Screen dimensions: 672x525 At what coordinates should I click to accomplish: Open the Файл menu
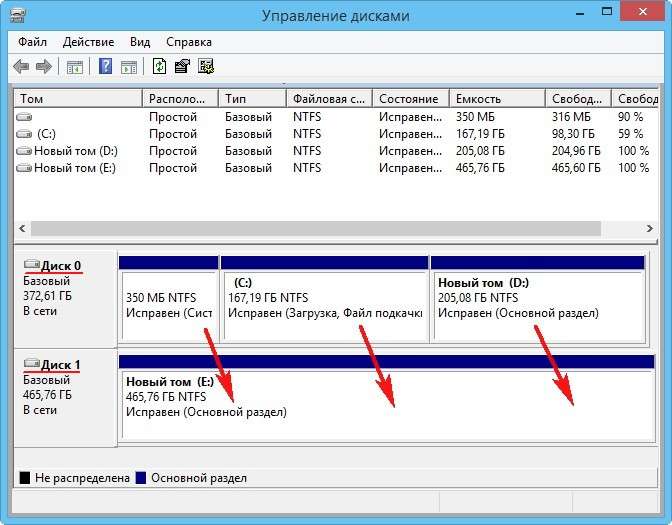pos(32,42)
